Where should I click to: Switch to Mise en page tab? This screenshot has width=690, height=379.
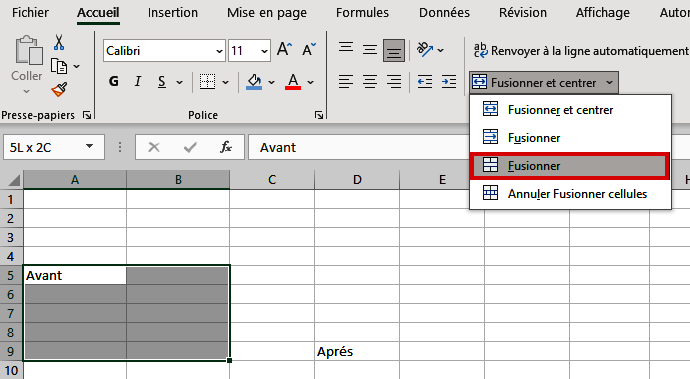(x=267, y=13)
